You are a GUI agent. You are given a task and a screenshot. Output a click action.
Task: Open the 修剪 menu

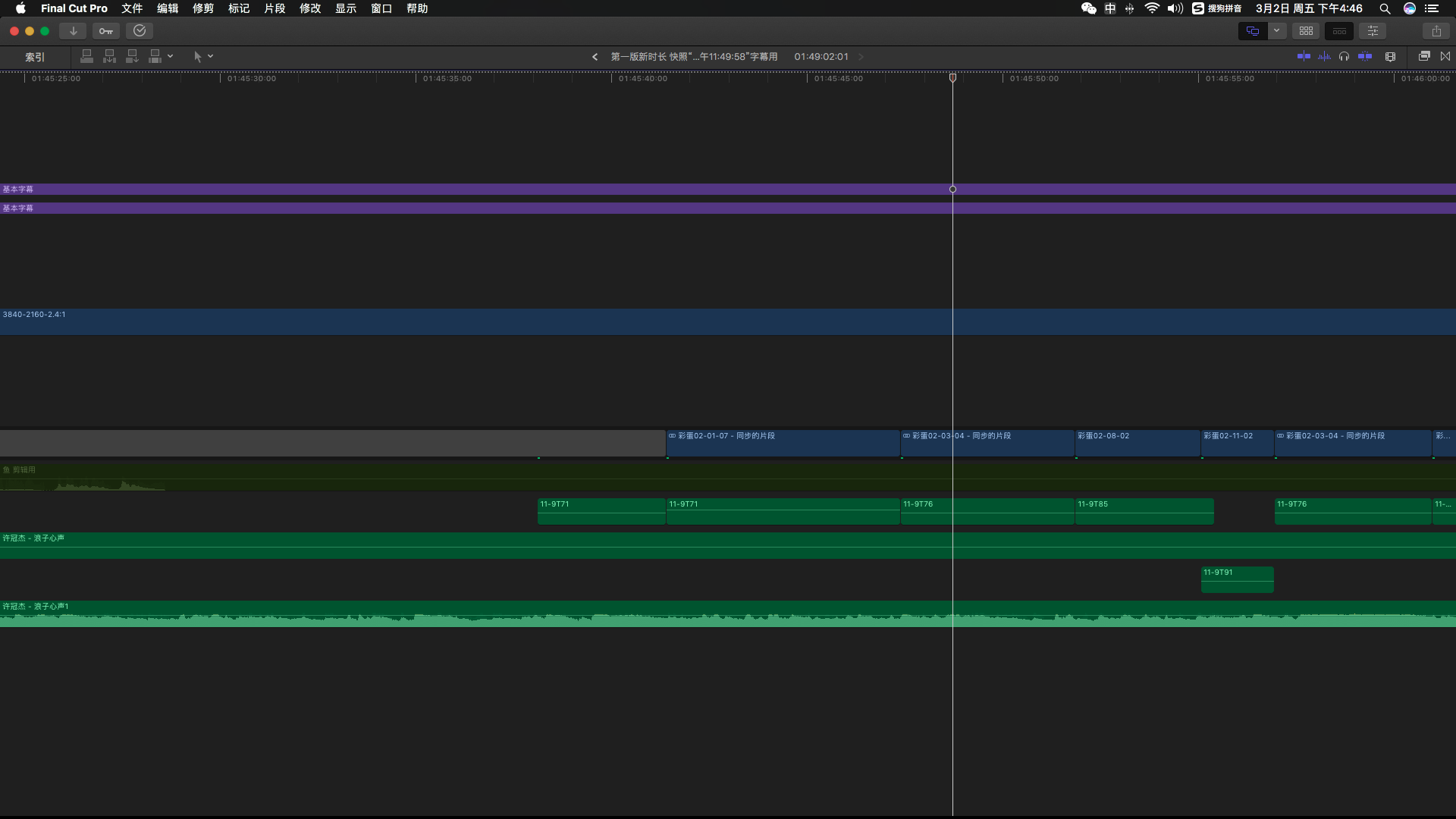pos(202,8)
